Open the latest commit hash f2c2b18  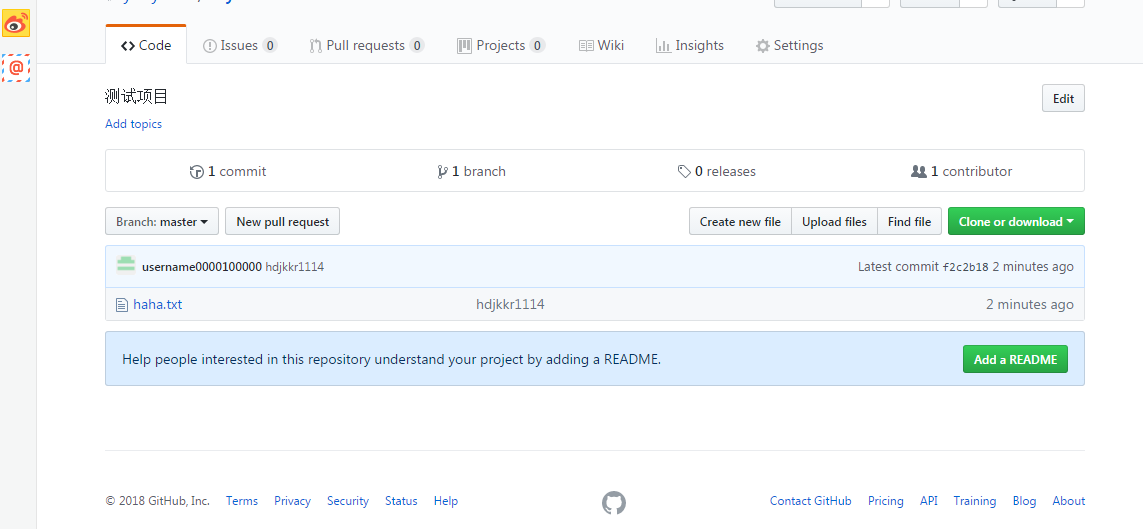click(x=965, y=267)
